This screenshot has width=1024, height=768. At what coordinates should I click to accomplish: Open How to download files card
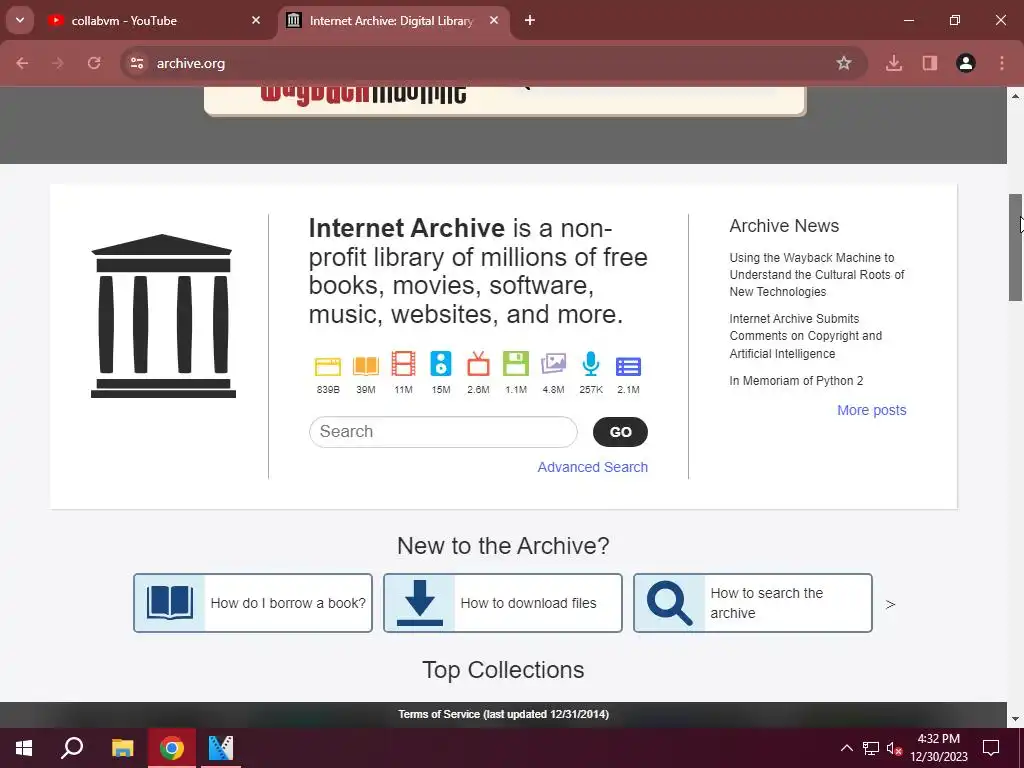pos(503,603)
